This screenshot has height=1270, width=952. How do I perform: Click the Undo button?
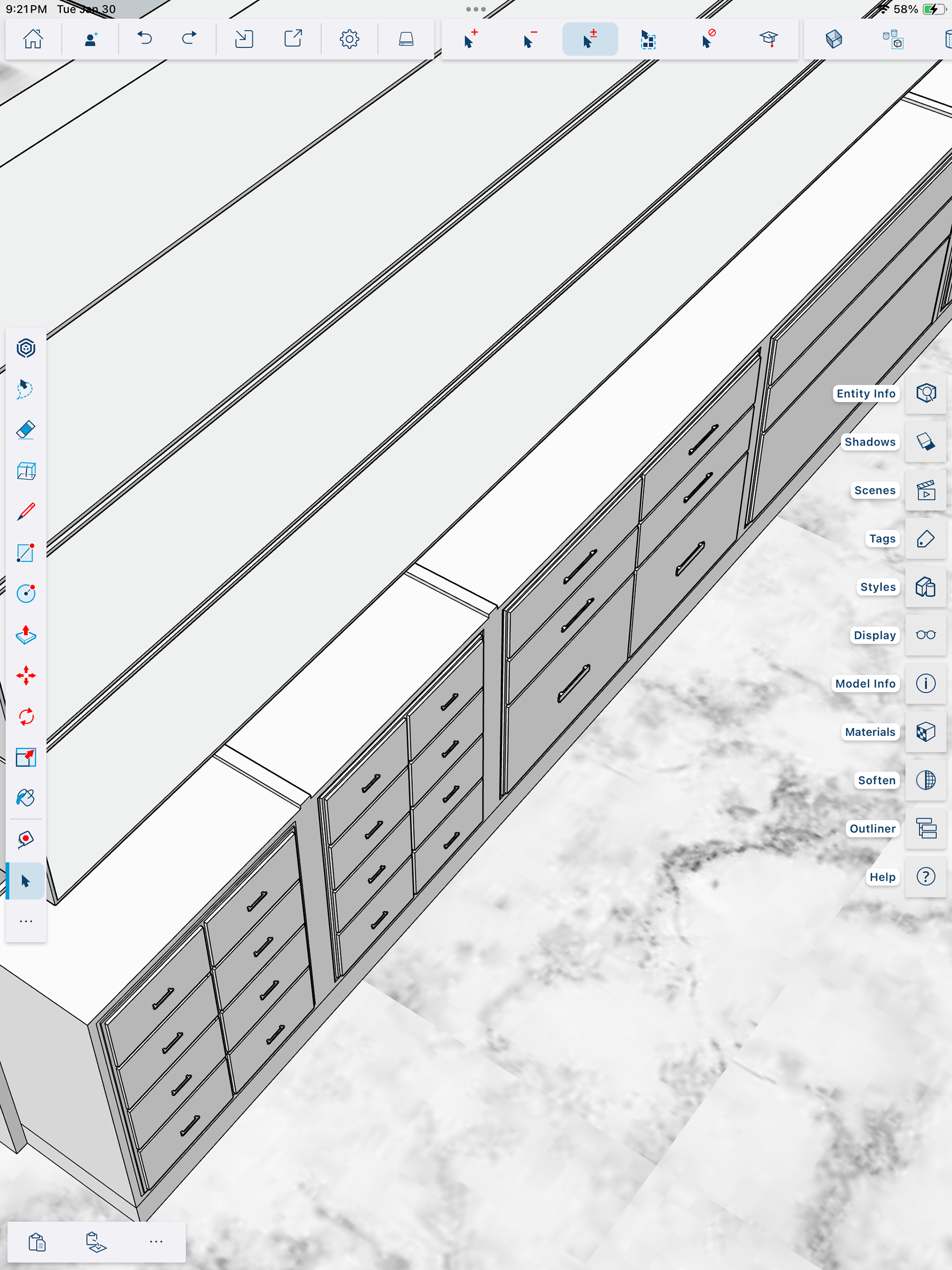pos(144,39)
